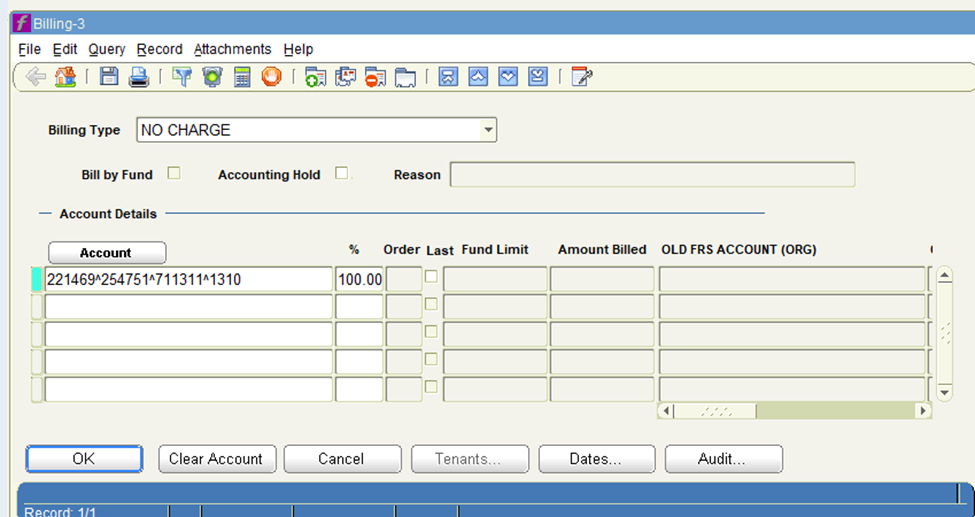
Task: Check Last box on fifth account row
Action: pyautogui.click(x=431, y=386)
